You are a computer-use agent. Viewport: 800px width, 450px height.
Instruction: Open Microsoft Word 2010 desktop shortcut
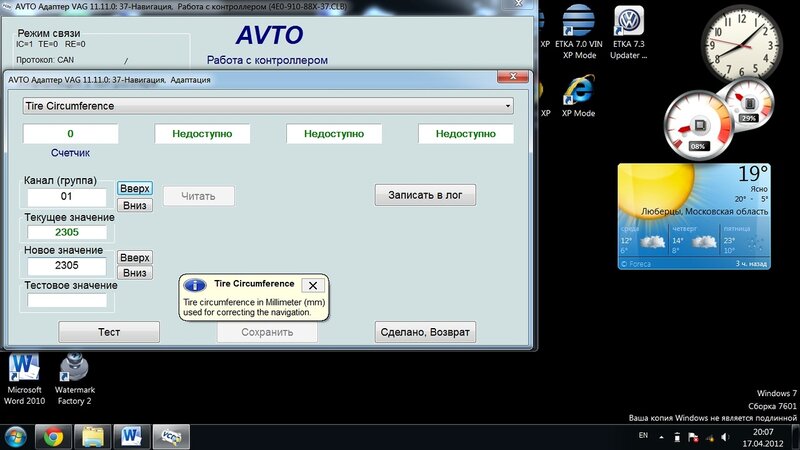(x=24, y=380)
